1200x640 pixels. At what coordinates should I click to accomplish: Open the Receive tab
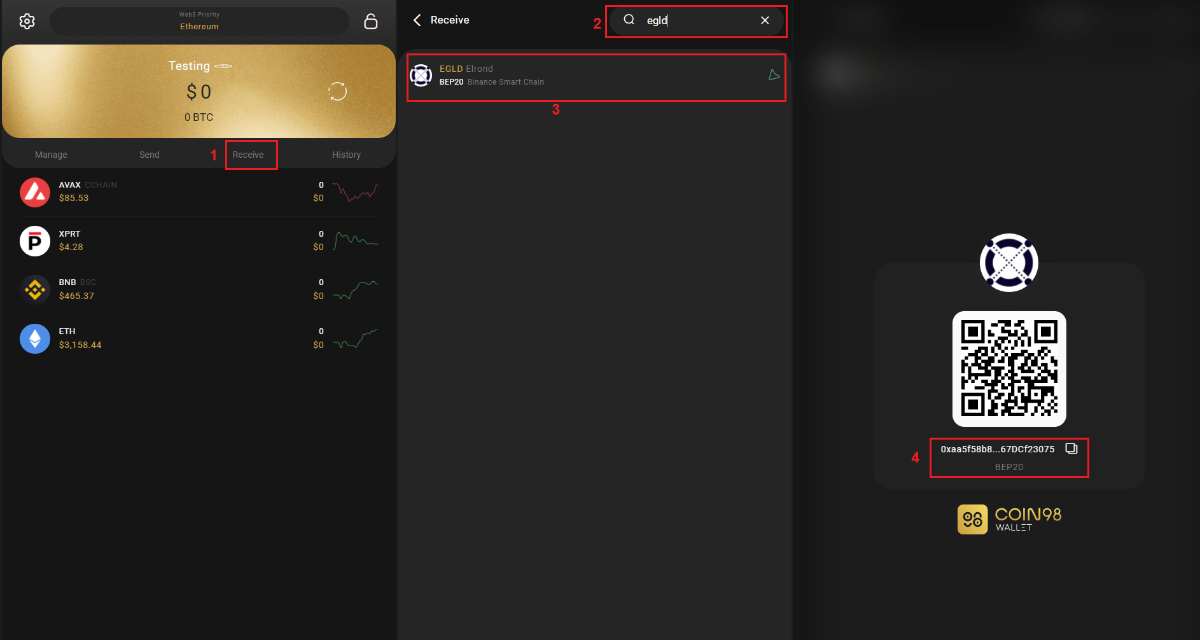pyautogui.click(x=248, y=155)
